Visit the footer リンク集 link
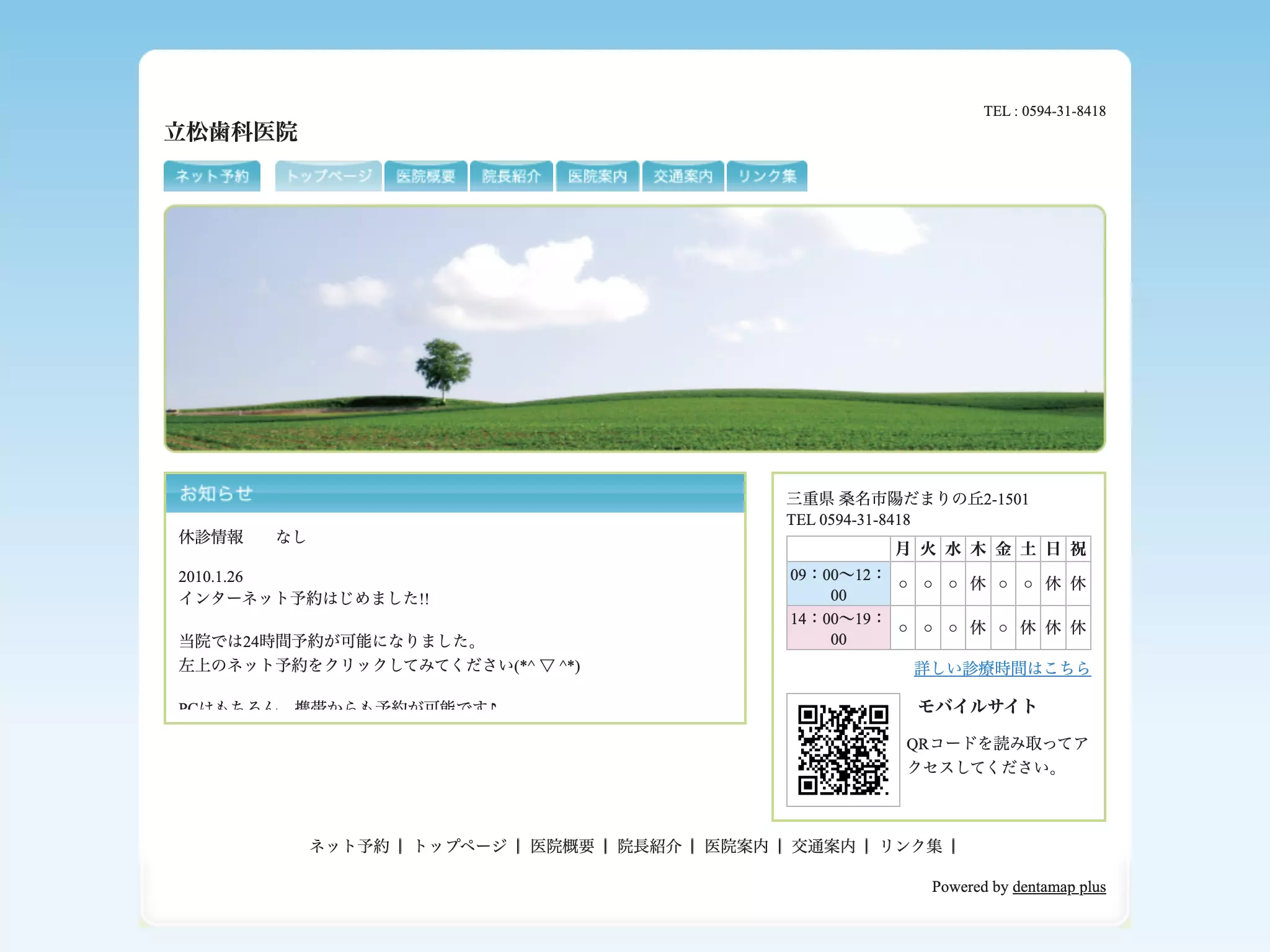 point(911,846)
